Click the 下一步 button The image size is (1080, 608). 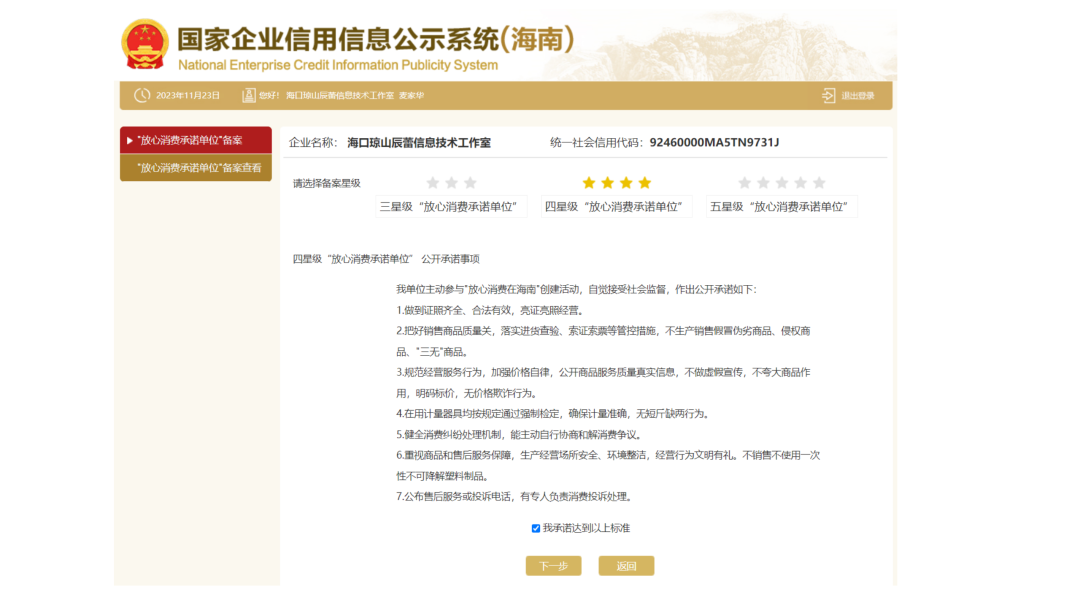554,566
